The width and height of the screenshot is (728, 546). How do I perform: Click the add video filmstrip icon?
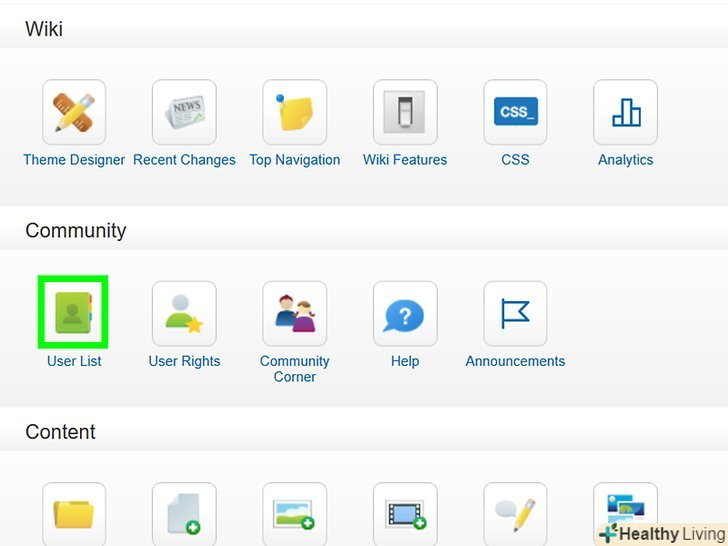pos(405,514)
